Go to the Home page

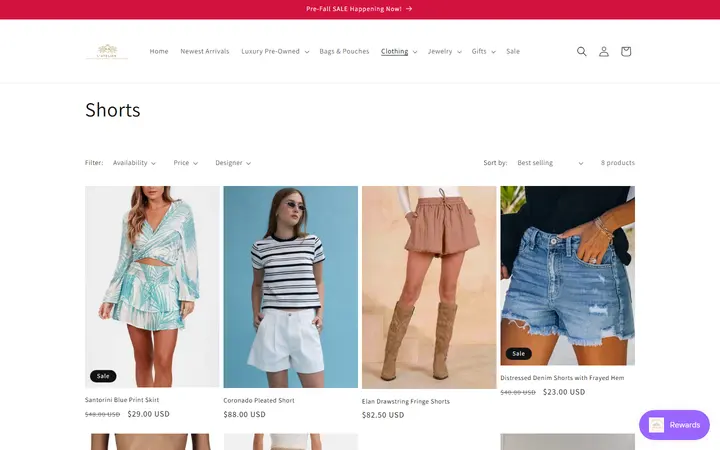click(x=159, y=51)
